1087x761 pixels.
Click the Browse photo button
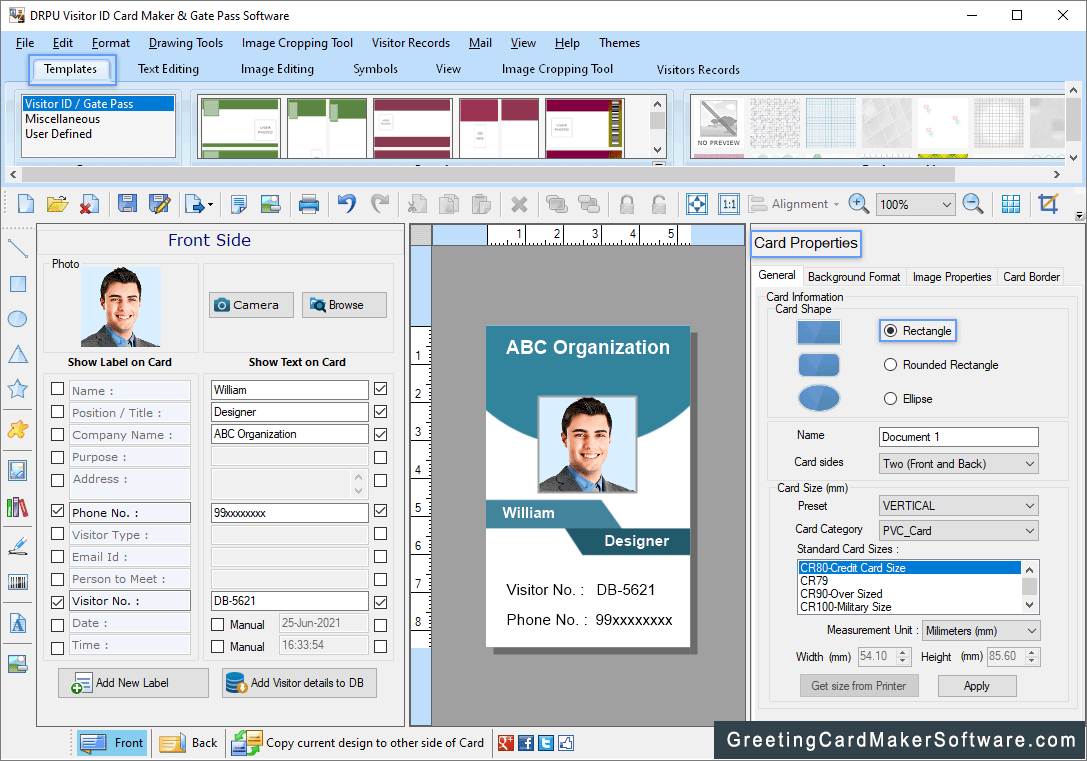pyautogui.click(x=345, y=305)
